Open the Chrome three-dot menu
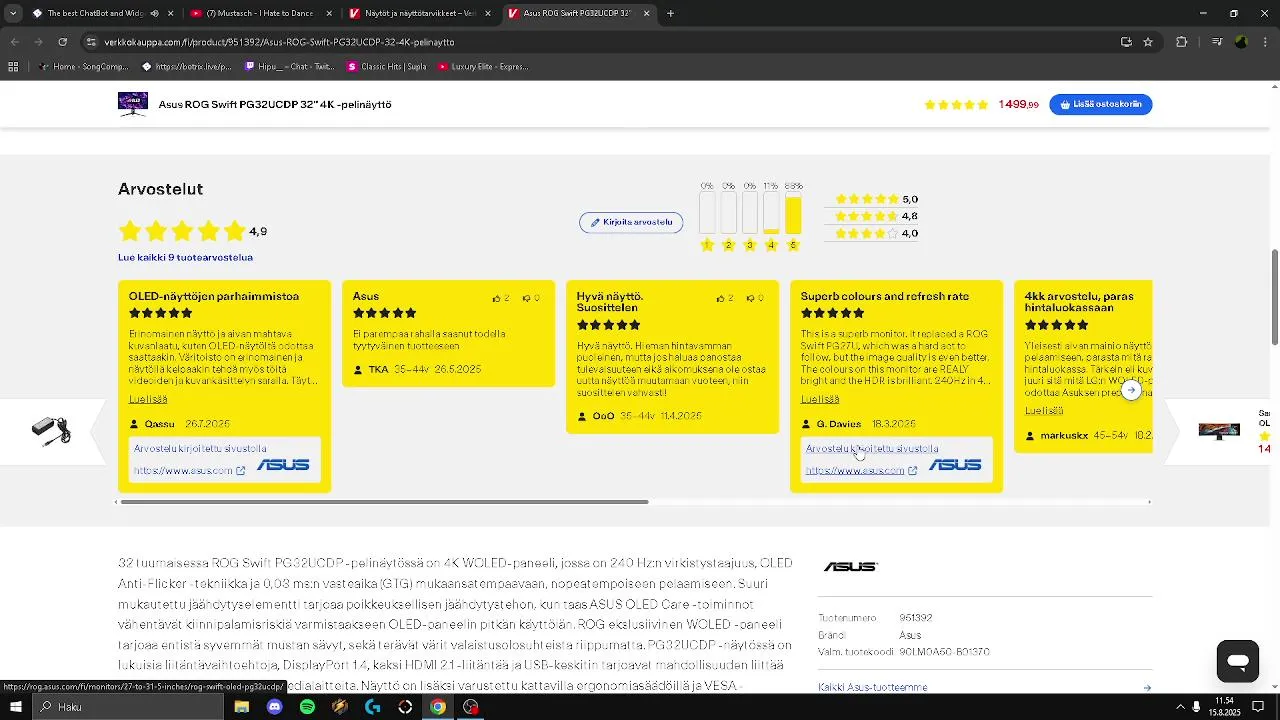Screen dimensions: 1280x720 click(x=1264, y=42)
